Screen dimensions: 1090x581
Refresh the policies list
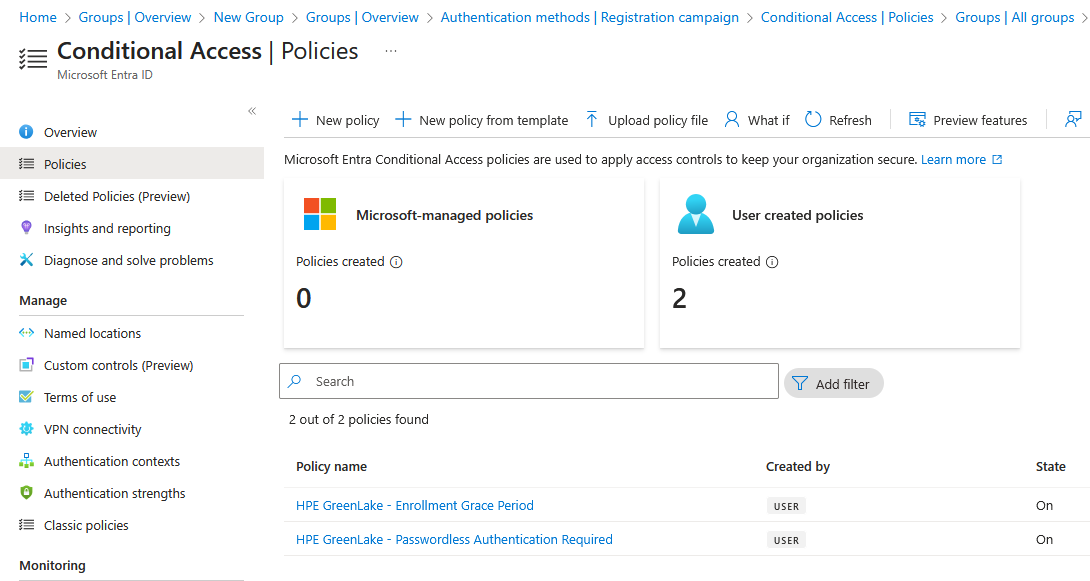(x=838, y=120)
